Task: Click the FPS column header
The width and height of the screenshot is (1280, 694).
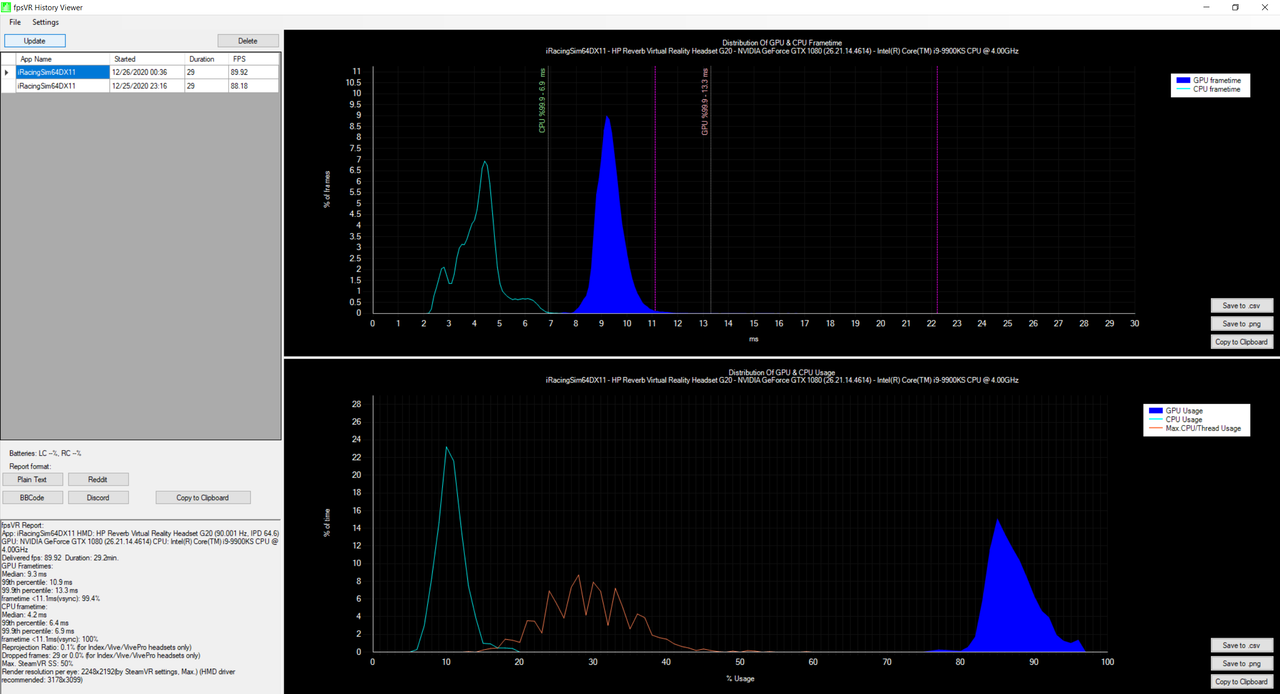Action: click(252, 59)
